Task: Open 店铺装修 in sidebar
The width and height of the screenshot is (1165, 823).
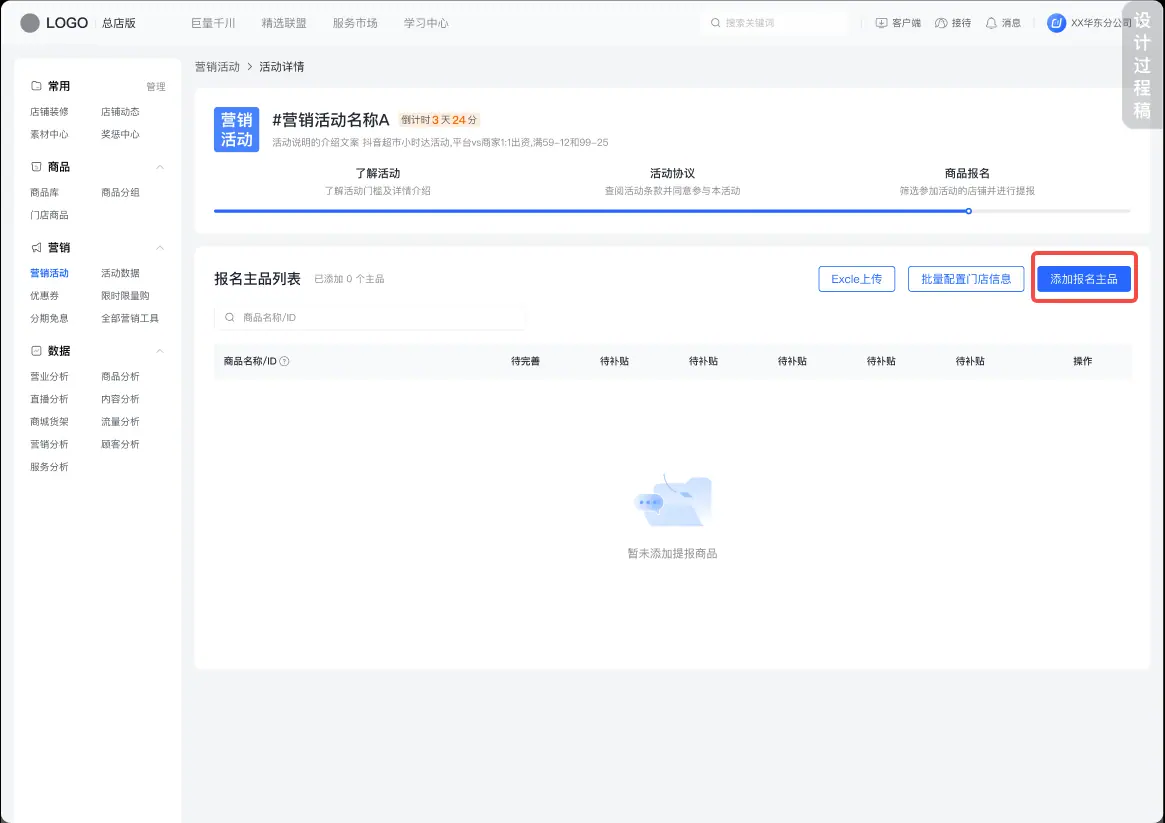Action: (x=49, y=111)
